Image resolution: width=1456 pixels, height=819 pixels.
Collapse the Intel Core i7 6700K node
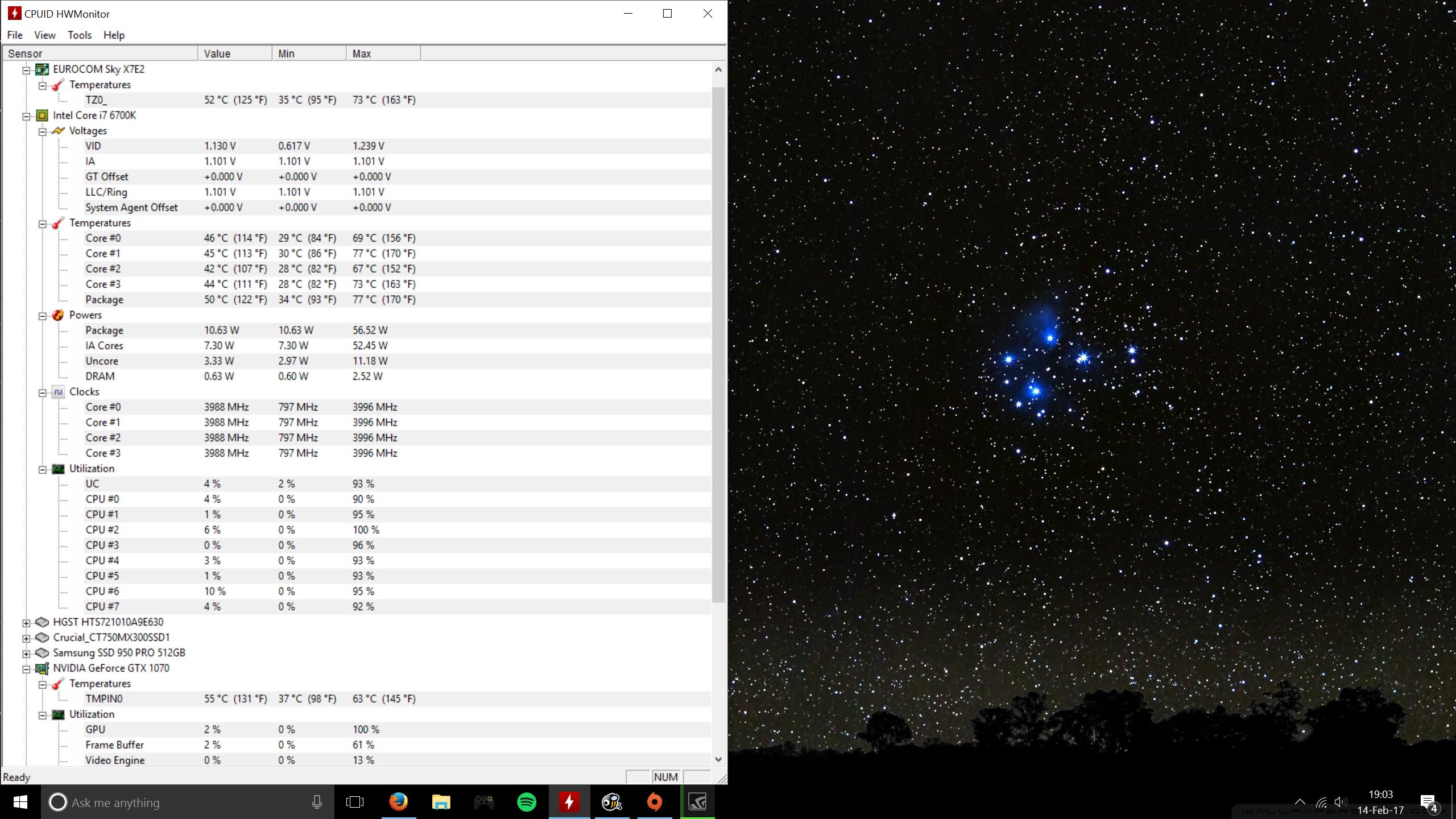(x=26, y=116)
